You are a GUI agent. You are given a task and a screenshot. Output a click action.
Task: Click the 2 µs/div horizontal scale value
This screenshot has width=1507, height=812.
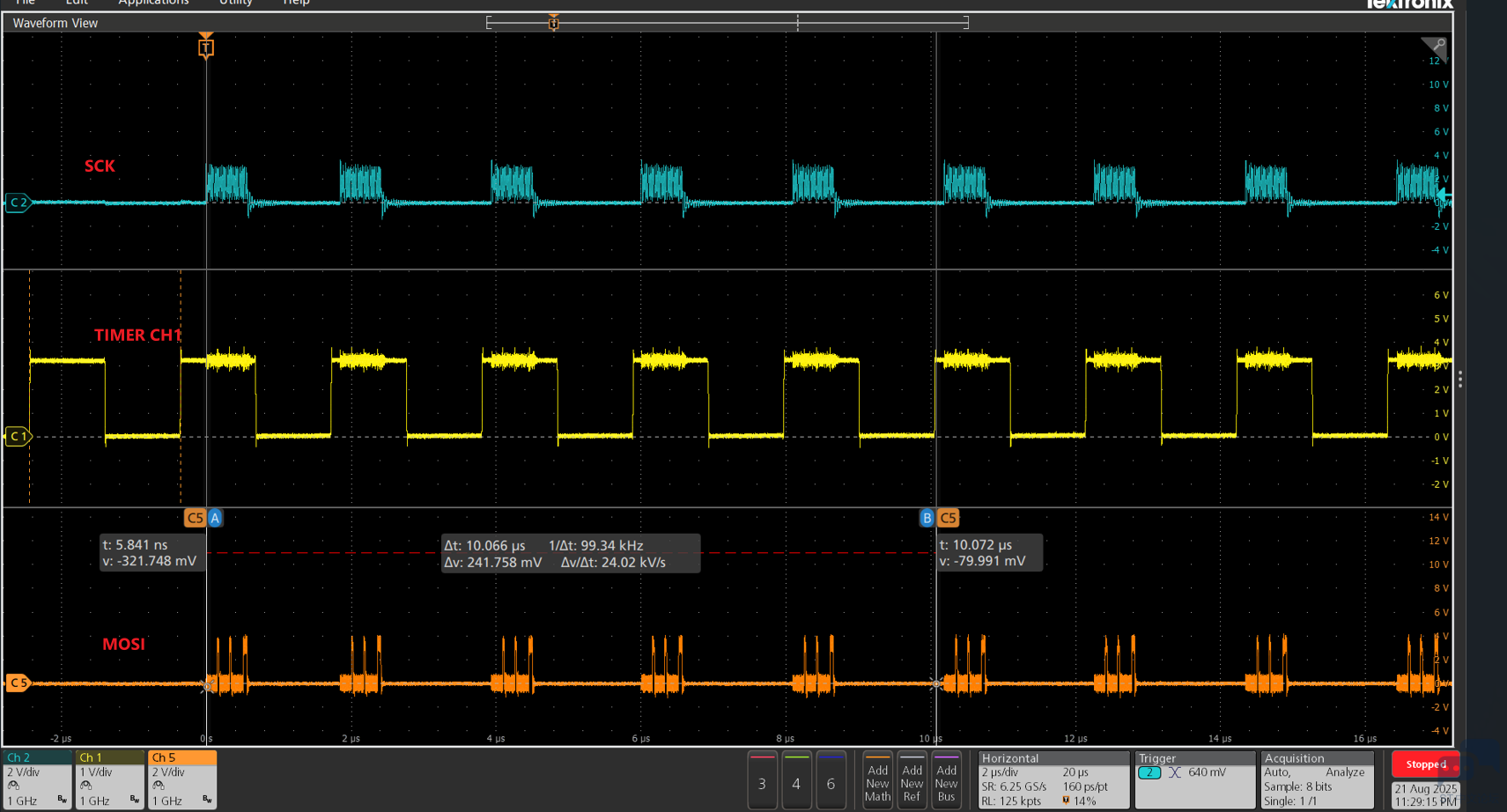tap(1001, 772)
